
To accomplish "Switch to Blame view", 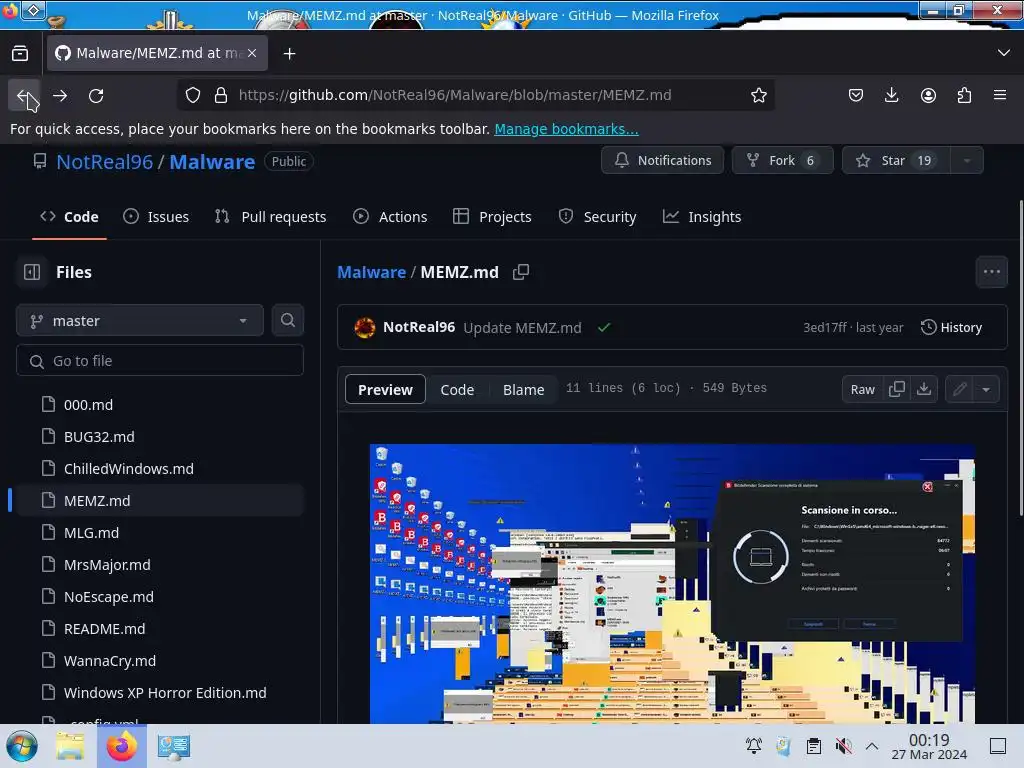I will (523, 390).
